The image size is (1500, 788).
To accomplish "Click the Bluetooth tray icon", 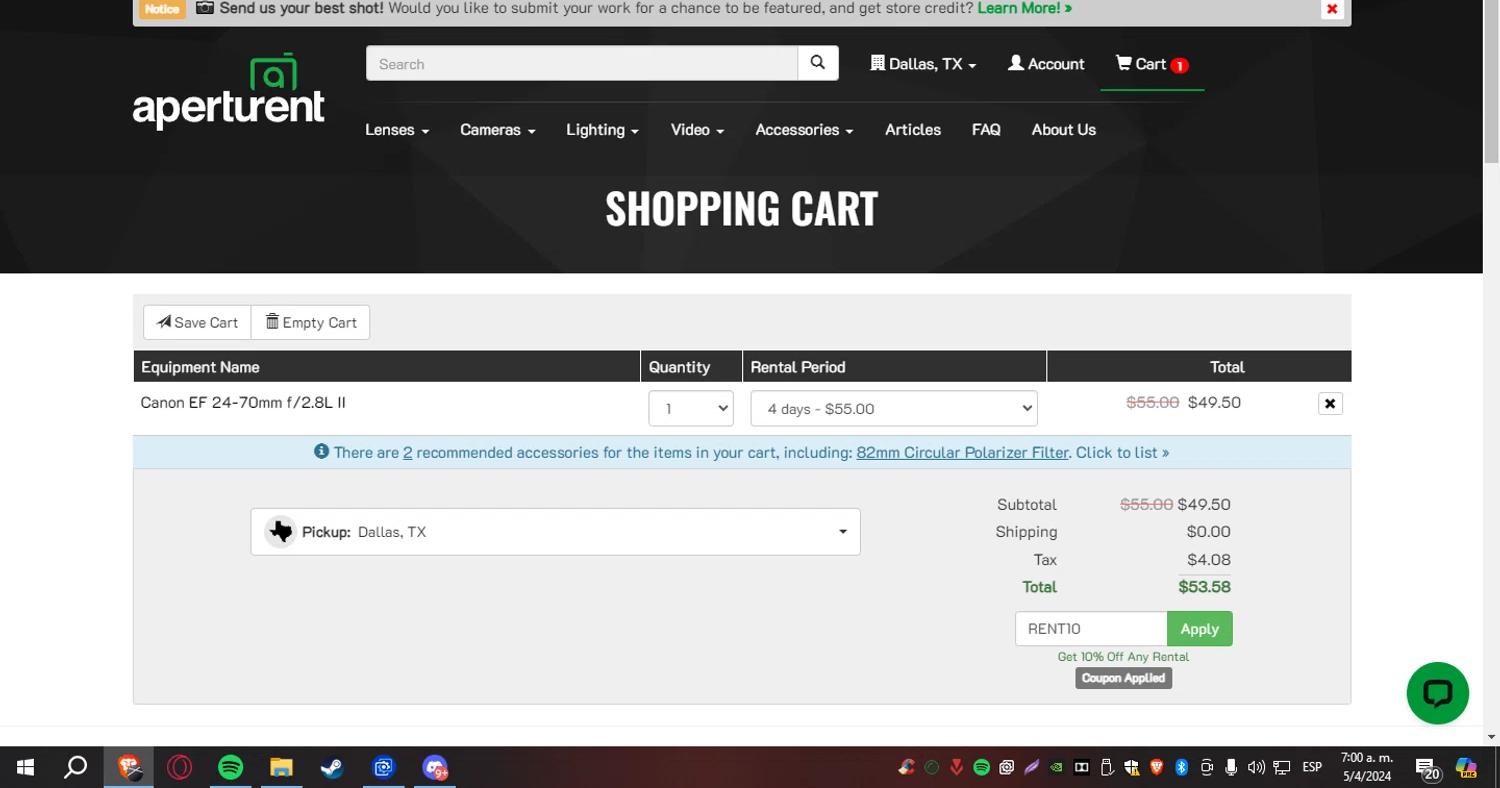I will pos(1181,767).
